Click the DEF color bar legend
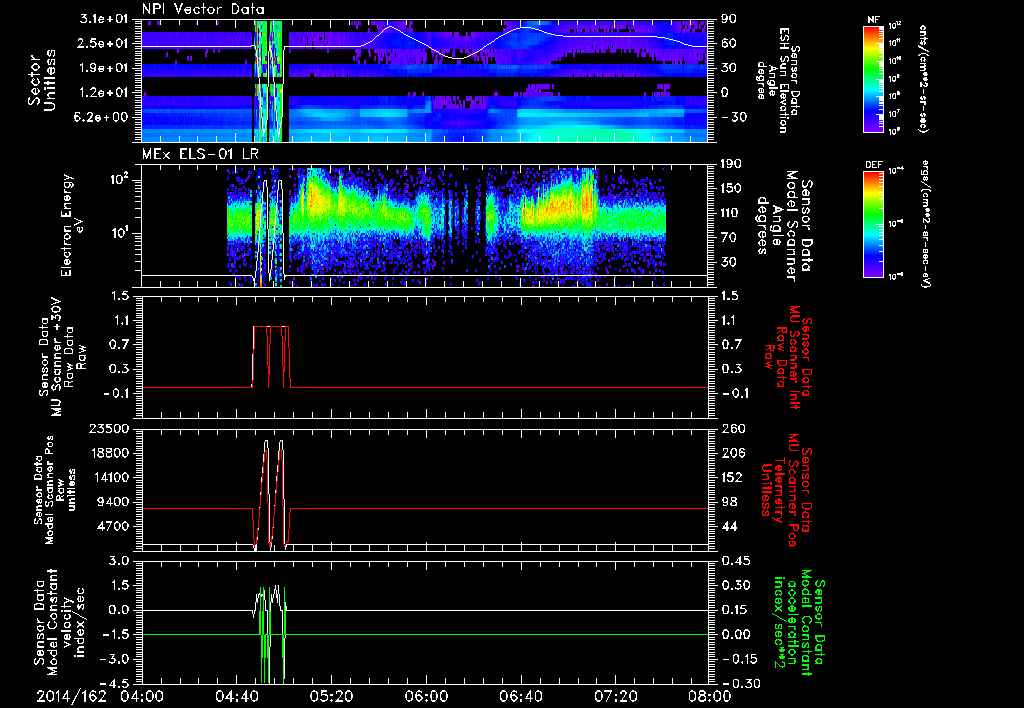 tap(874, 224)
